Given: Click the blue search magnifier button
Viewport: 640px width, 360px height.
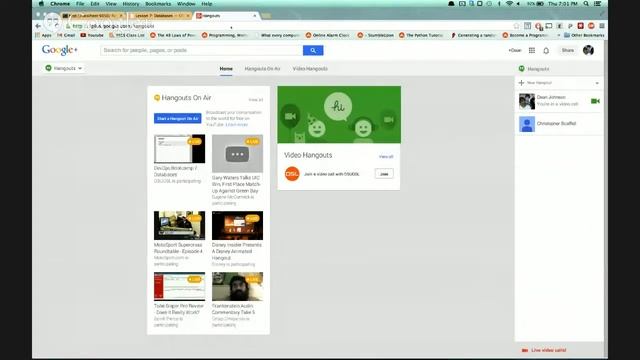Looking at the screenshot, I should (x=313, y=50).
